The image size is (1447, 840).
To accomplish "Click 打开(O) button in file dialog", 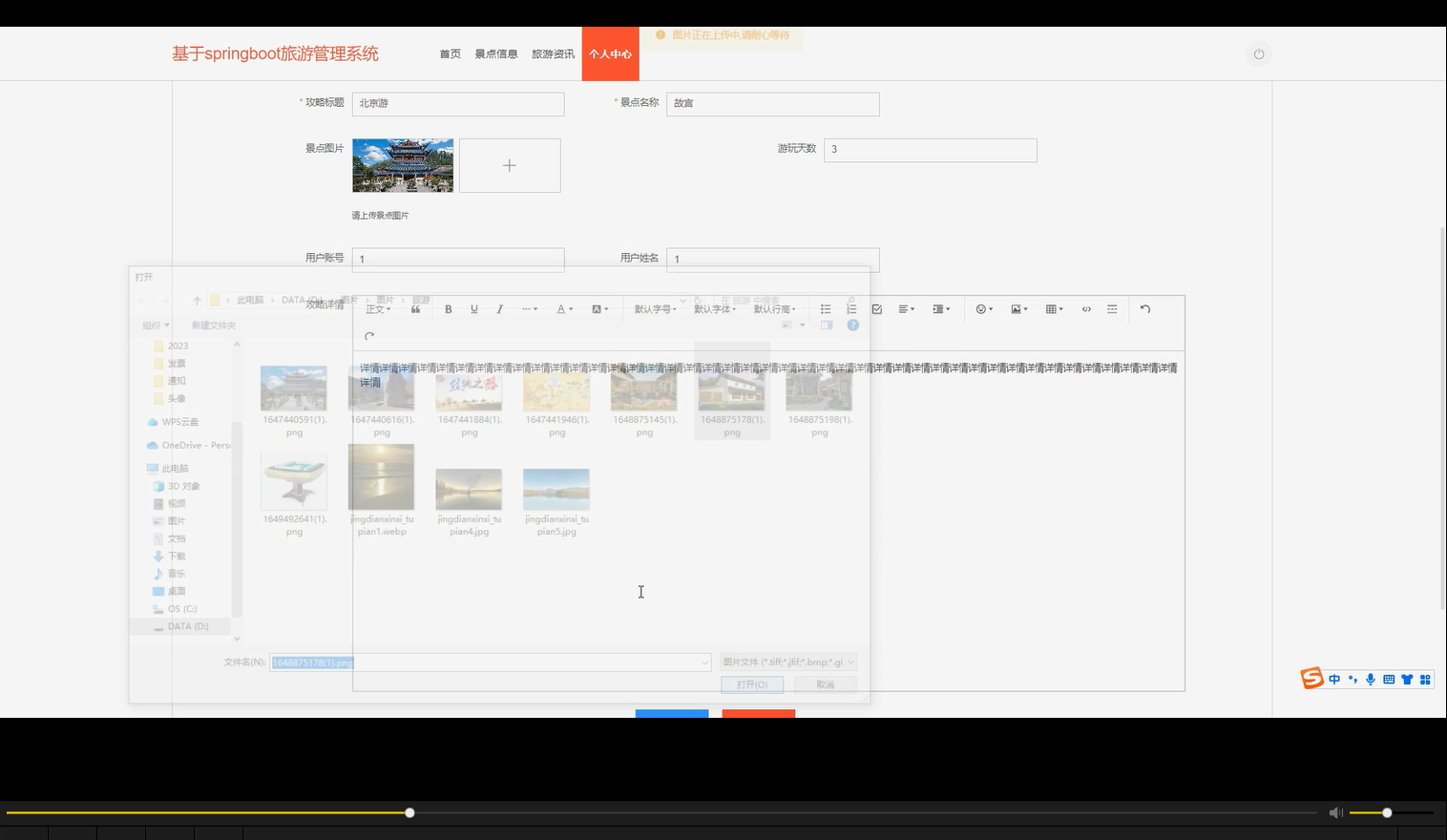I will pyautogui.click(x=752, y=684).
